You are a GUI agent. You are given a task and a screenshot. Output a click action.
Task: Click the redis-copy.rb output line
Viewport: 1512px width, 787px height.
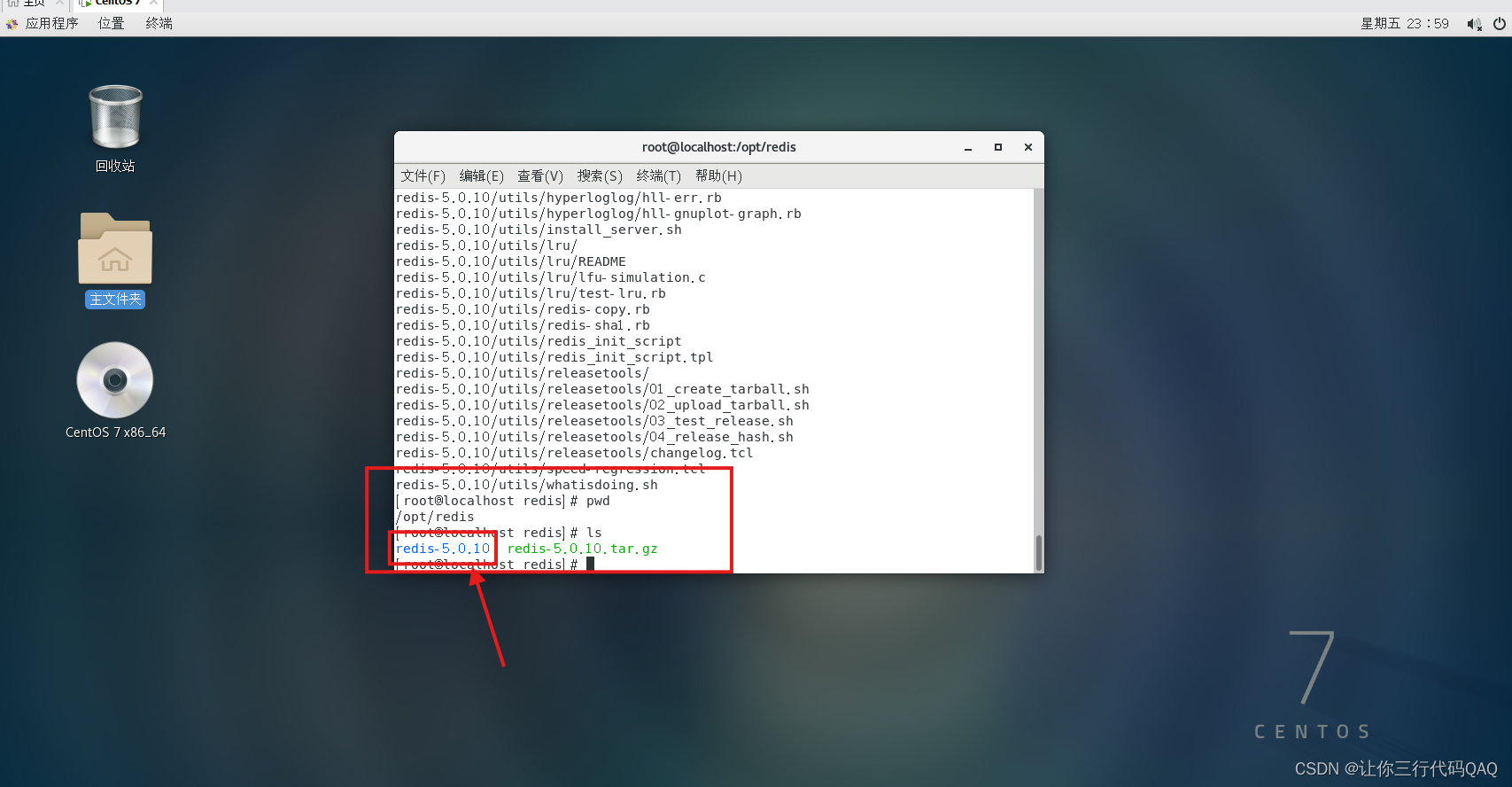[x=523, y=309]
